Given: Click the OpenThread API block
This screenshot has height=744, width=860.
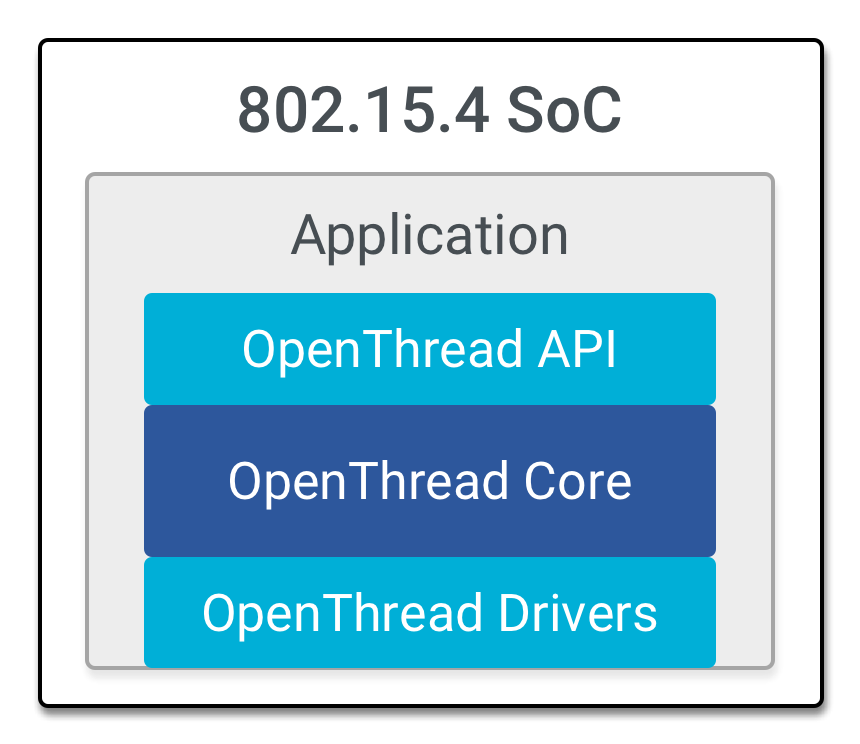Looking at the screenshot, I should 430,349.
